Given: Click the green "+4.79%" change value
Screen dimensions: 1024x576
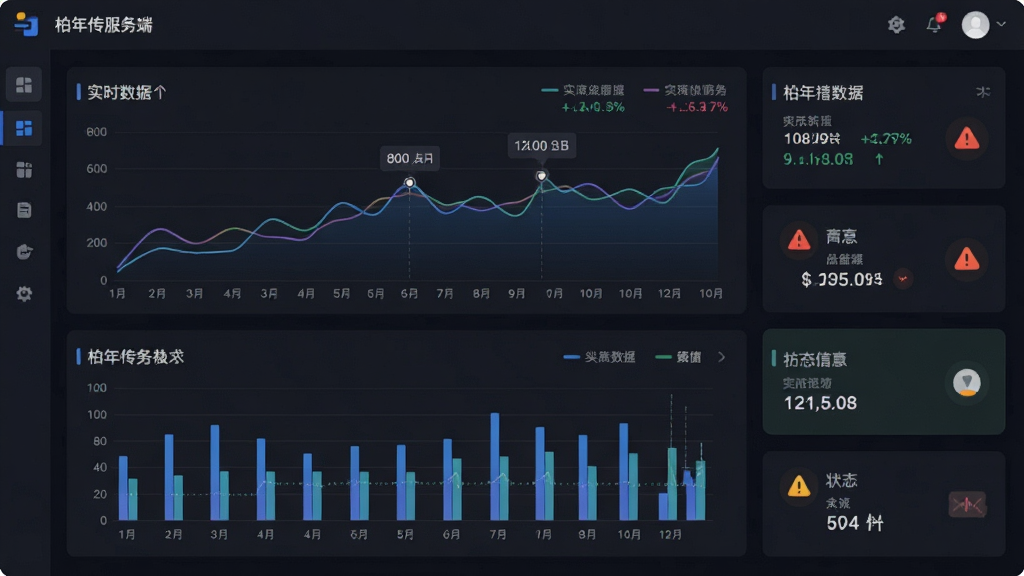Looking at the screenshot, I should [886, 138].
